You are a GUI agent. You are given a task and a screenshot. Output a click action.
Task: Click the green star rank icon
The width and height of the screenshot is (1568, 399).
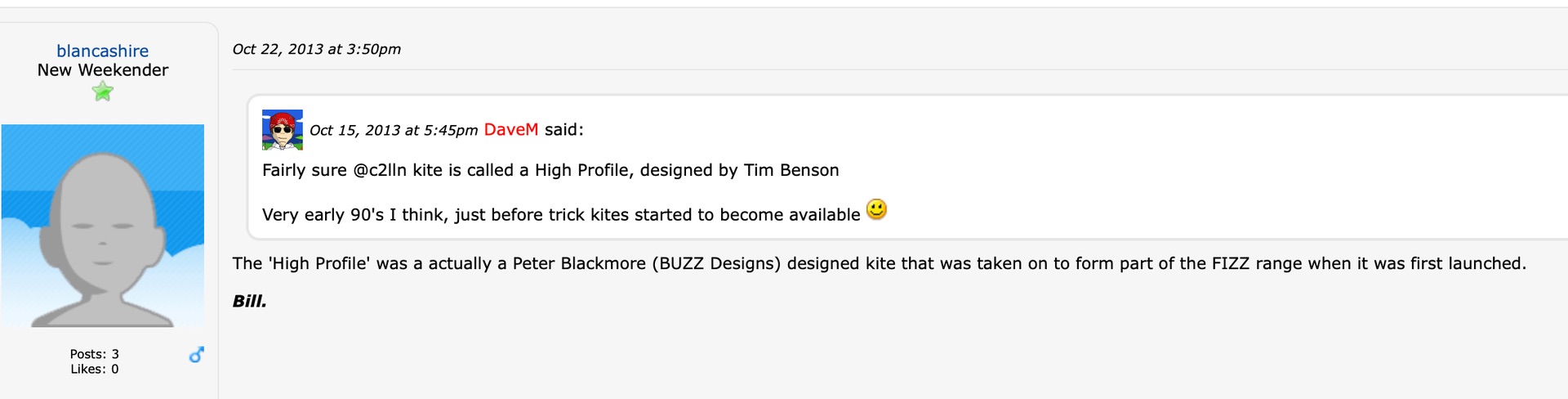[102, 92]
